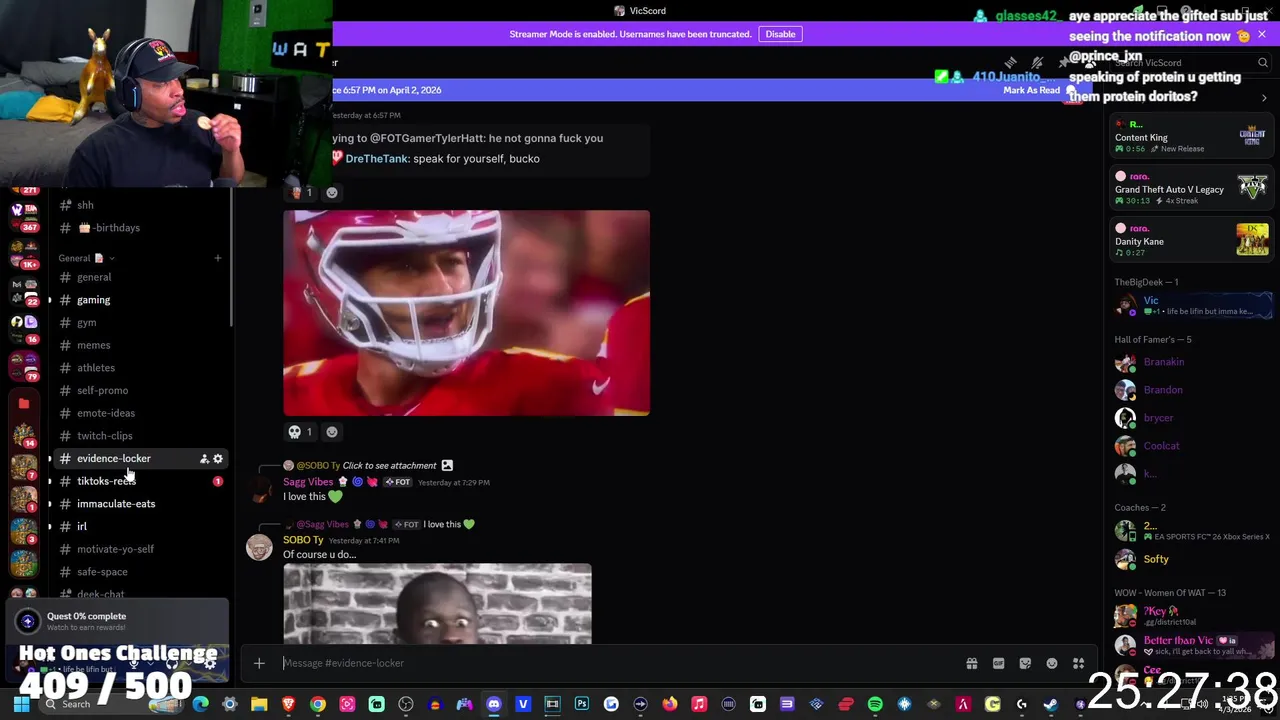The width and height of the screenshot is (1280, 720).
Task: Expand arrow next to tiktoks-reels channel
Action: coord(50,481)
